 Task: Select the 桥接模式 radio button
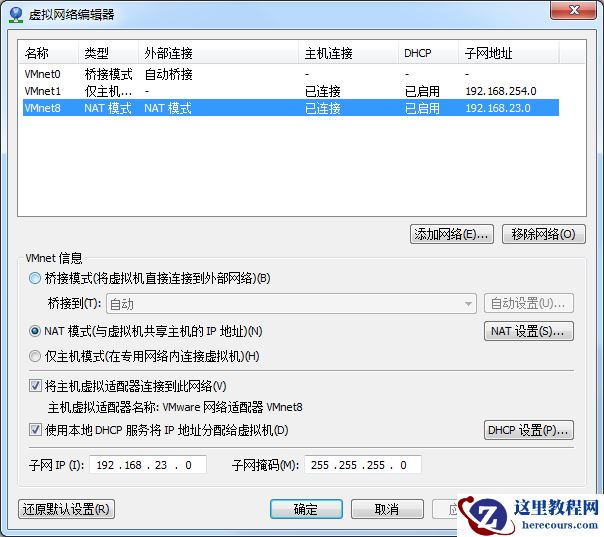pos(35,278)
